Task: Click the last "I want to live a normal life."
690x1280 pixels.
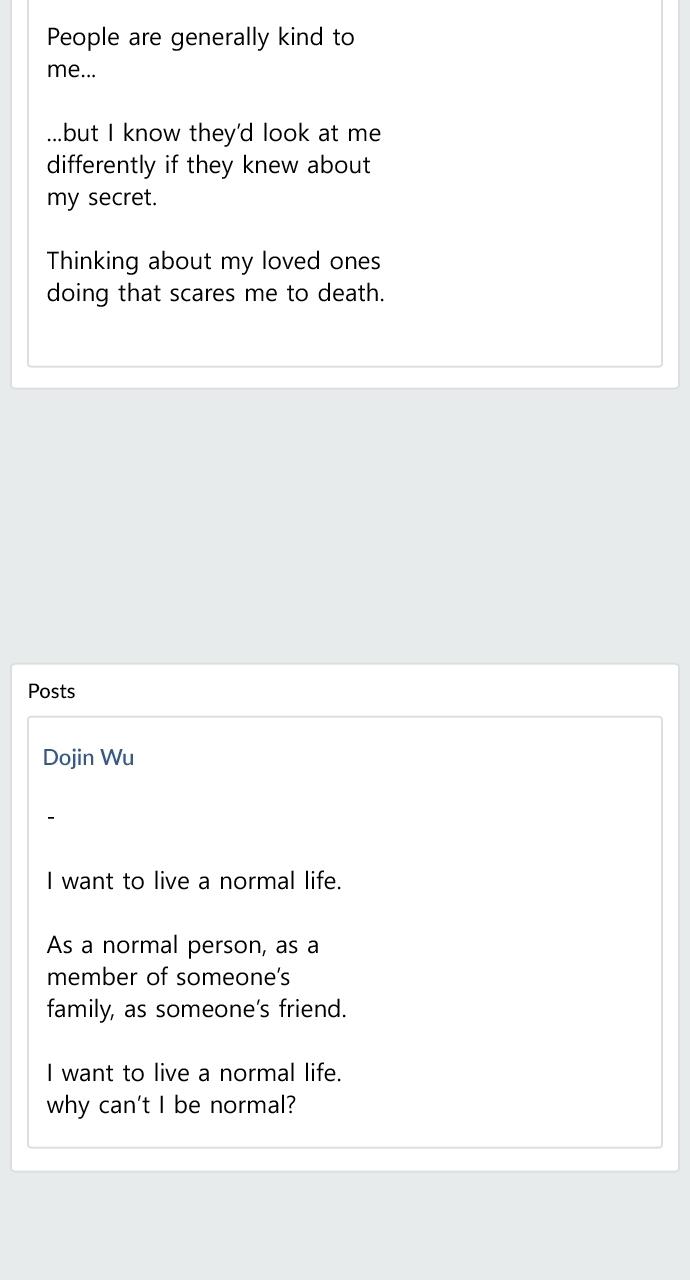Action: 194,1073
